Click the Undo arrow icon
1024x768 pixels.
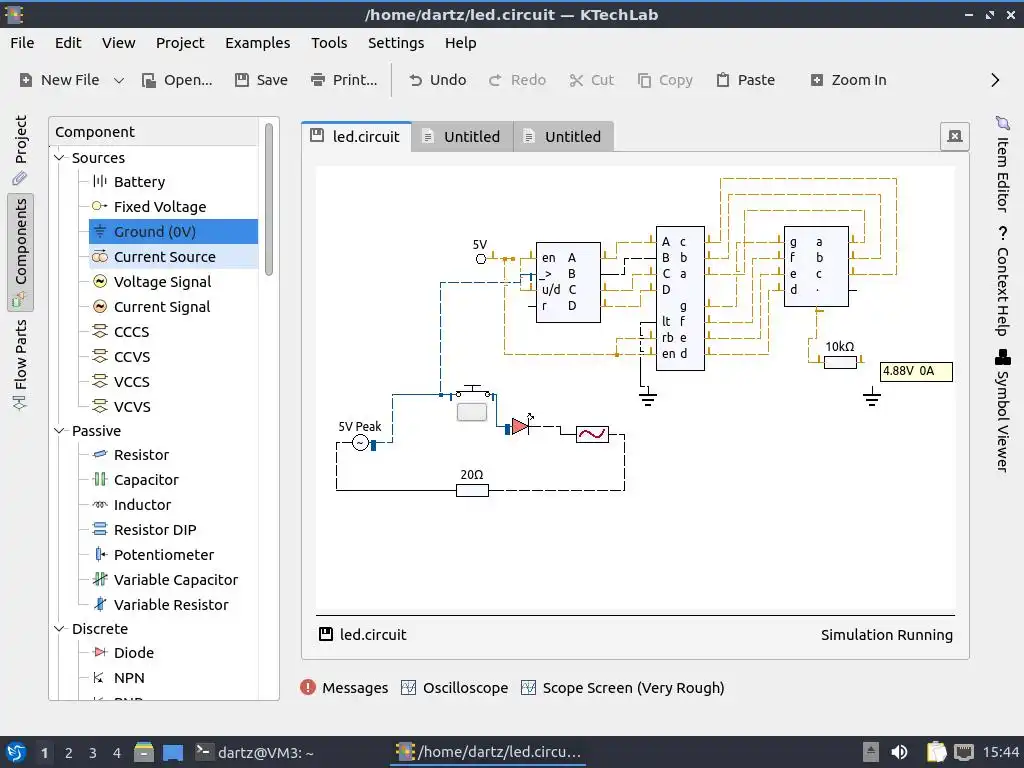(415, 80)
